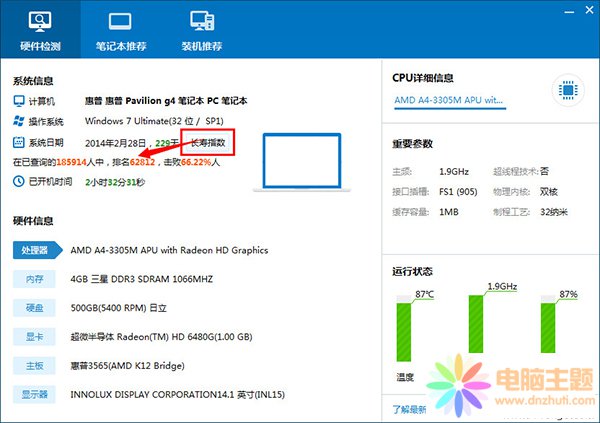Click the clock icon beside 已开机时间
600x423 pixels.
coord(19,181)
